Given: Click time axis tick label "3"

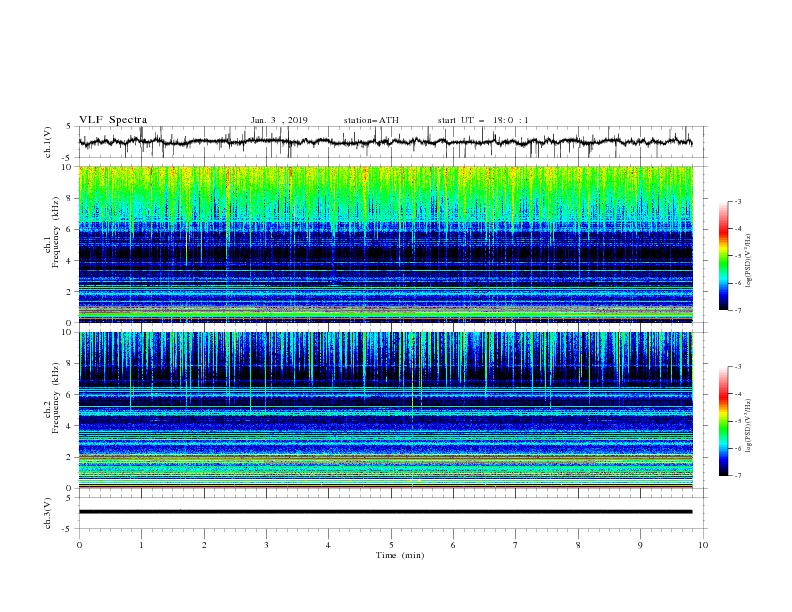Looking at the screenshot, I should point(266,545).
